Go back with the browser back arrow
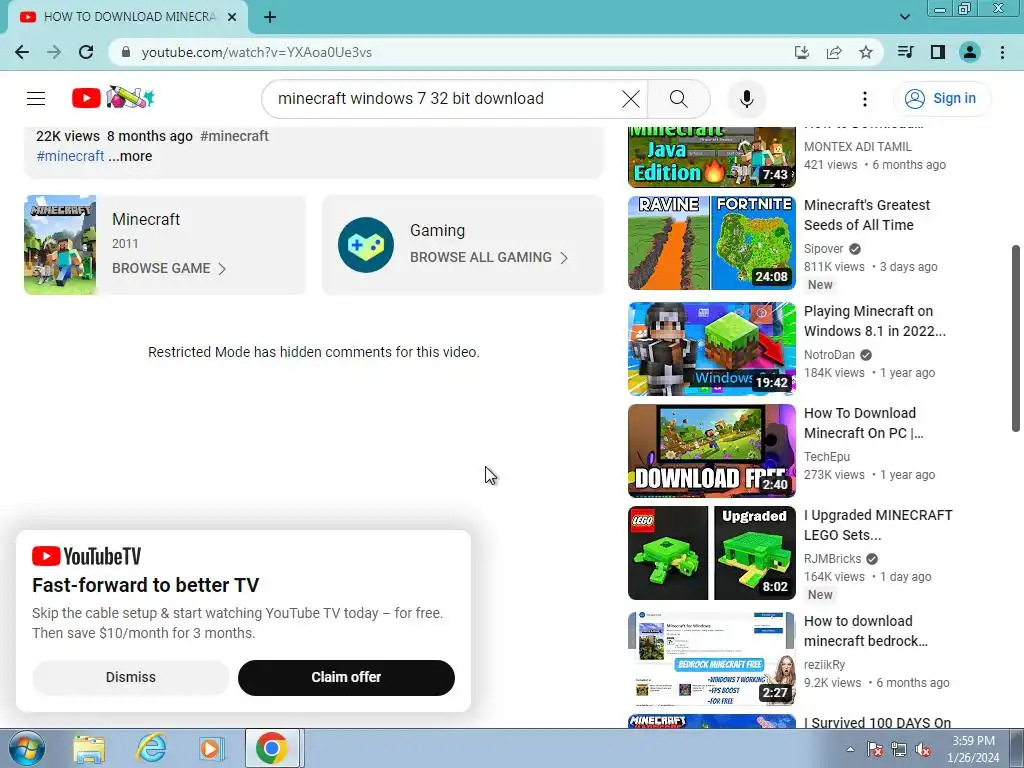 pyautogui.click(x=22, y=52)
